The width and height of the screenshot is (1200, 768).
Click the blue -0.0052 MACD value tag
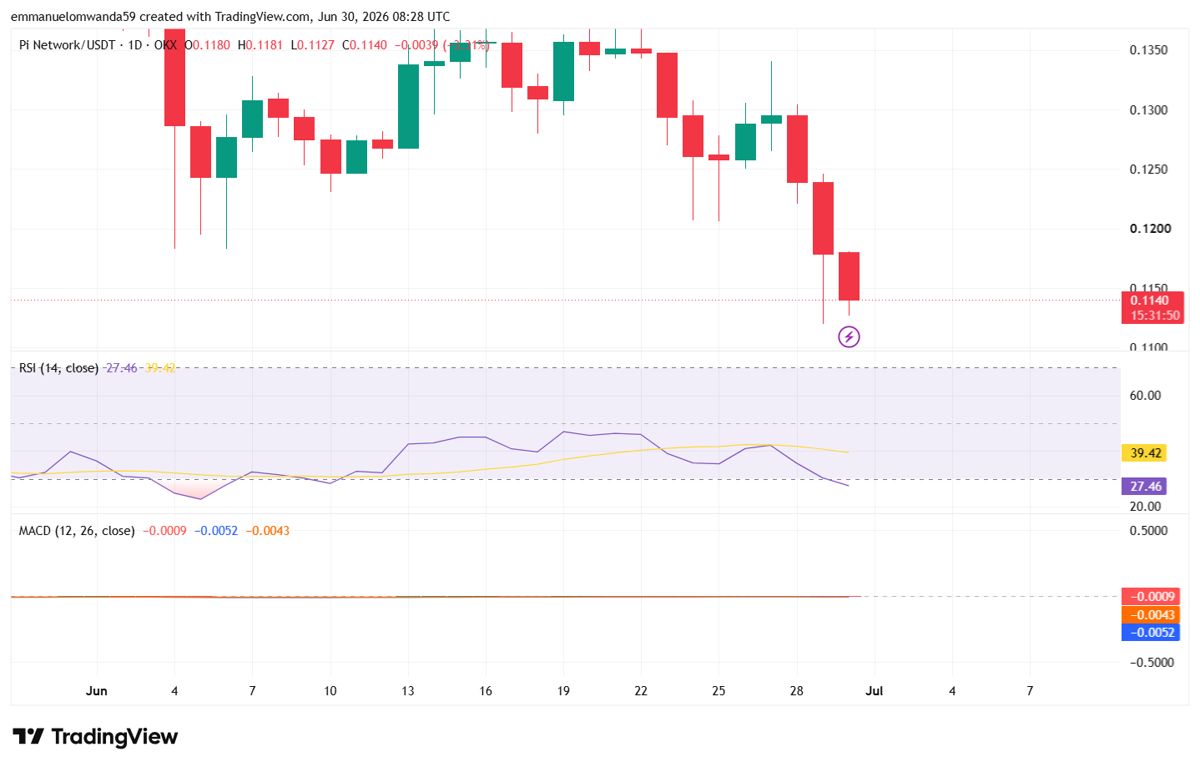tap(1151, 632)
